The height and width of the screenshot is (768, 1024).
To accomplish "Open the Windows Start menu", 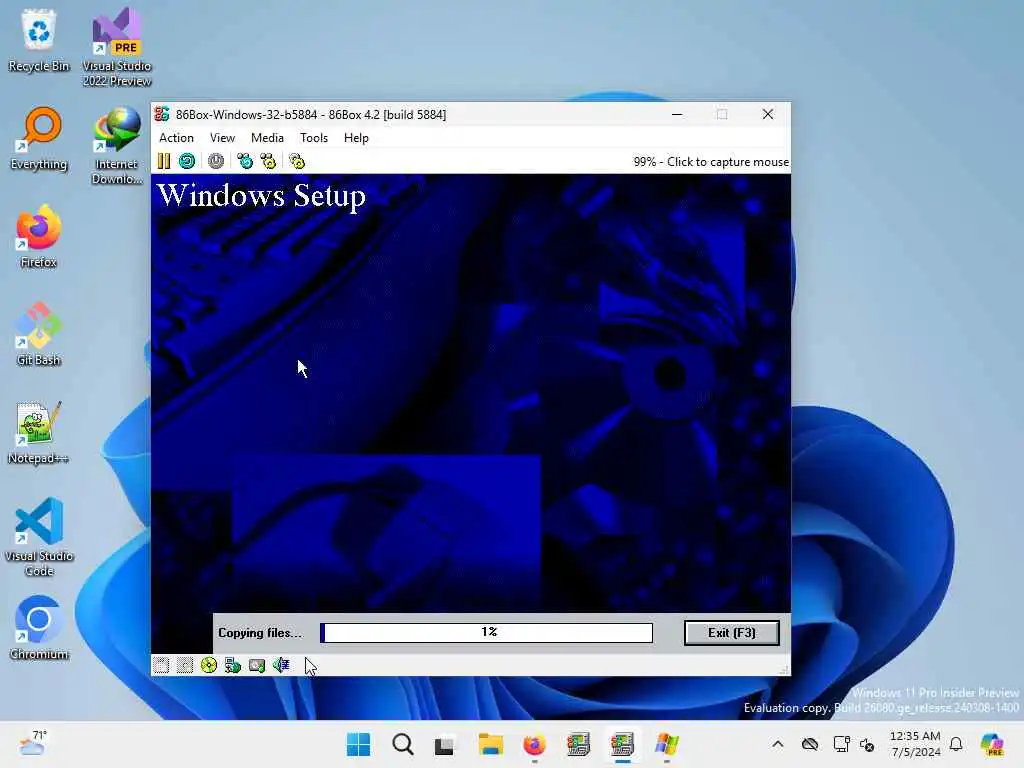I will pyautogui.click(x=359, y=744).
